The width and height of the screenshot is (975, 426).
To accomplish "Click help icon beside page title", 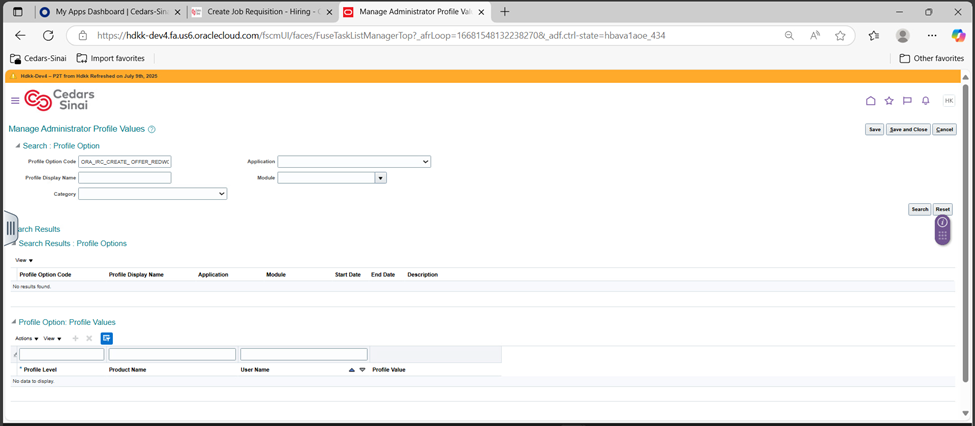I will 152,129.
